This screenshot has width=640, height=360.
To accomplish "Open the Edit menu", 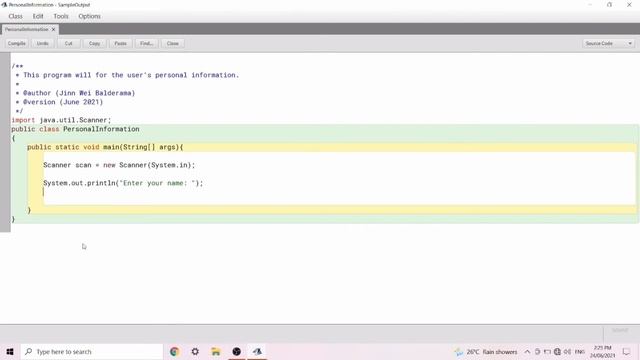I will pyautogui.click(x=38, y=16).
